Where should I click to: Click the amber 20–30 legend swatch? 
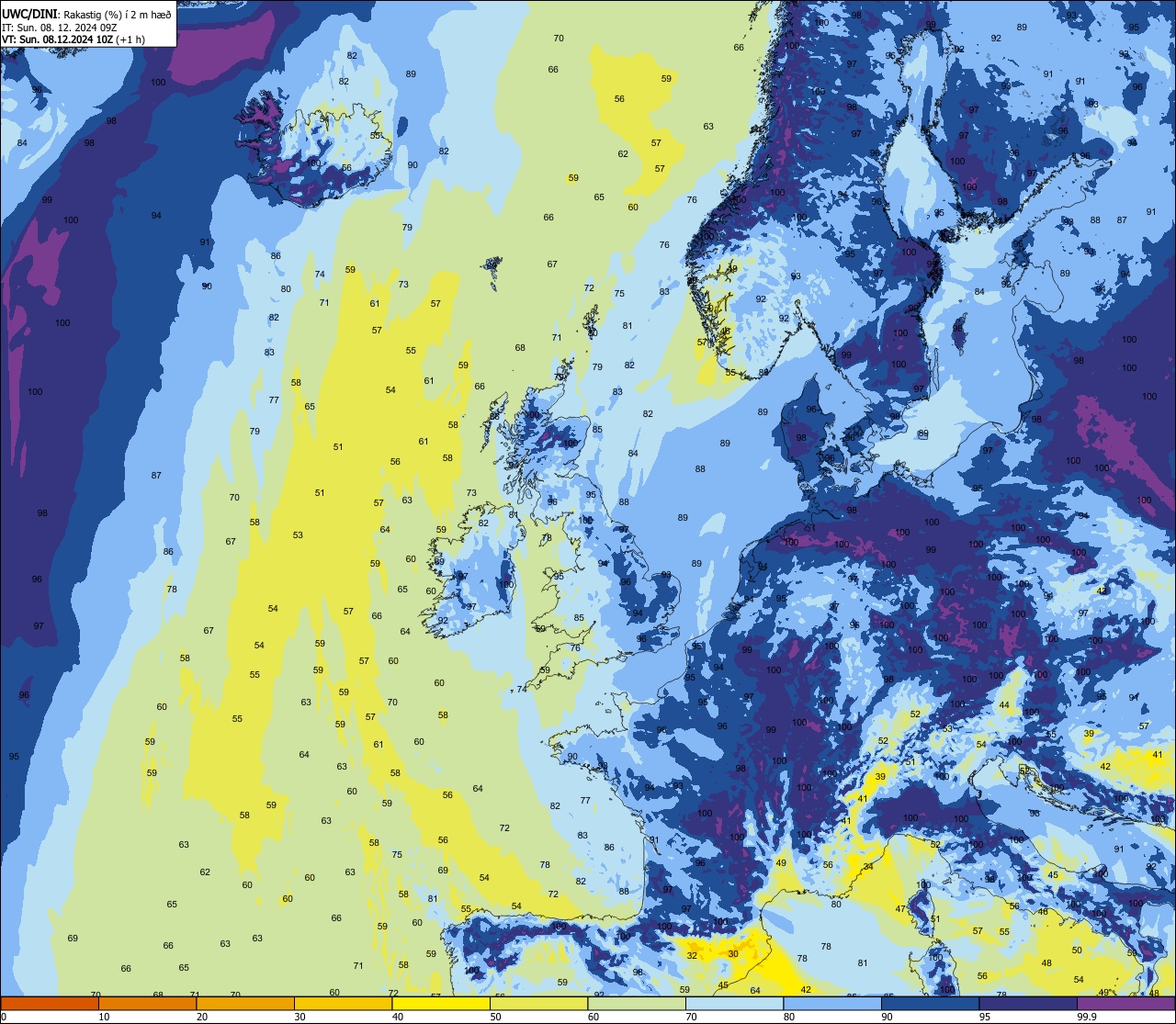(245, 1004)
